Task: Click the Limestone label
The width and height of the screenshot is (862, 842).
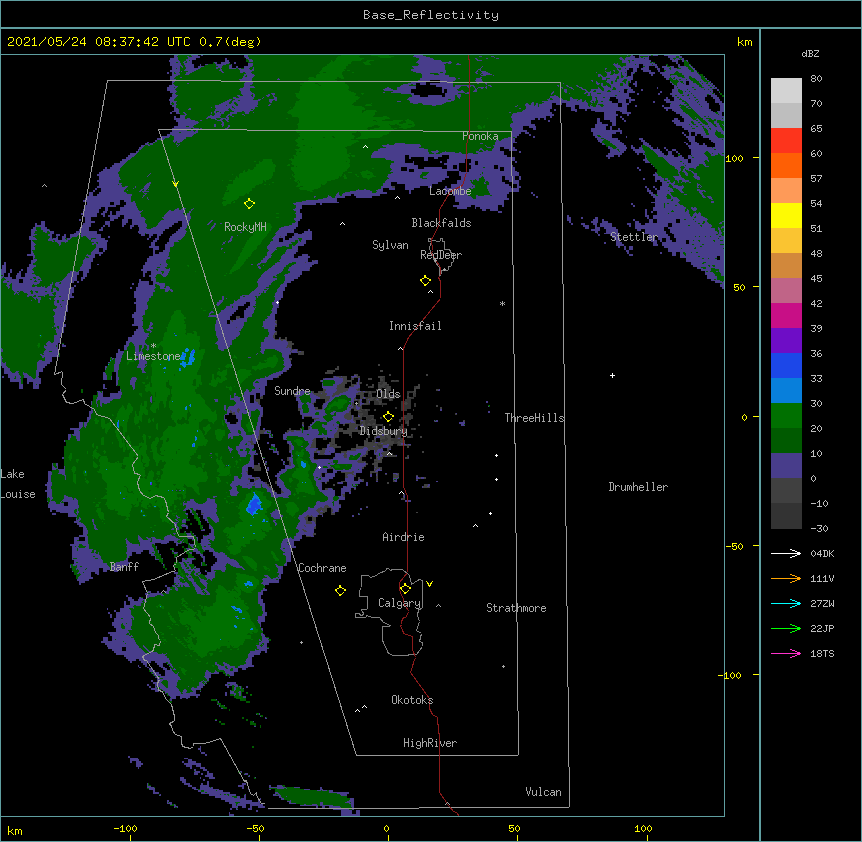Action: pos(153,356)
